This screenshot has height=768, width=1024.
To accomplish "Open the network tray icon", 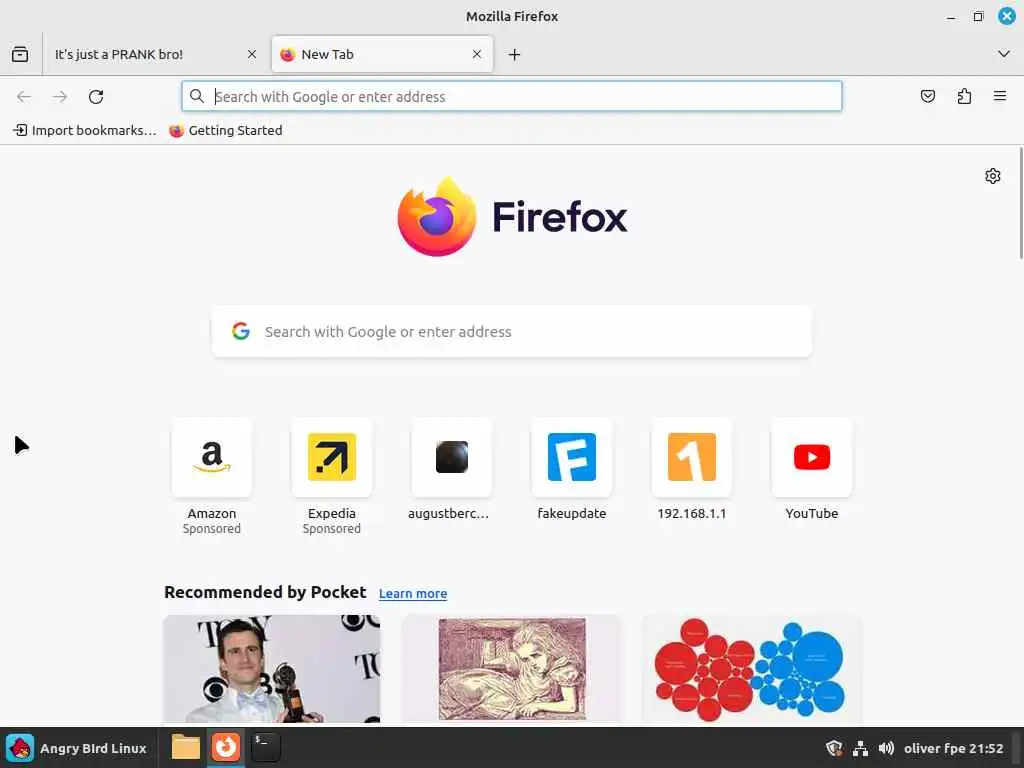I will point(861,748).
